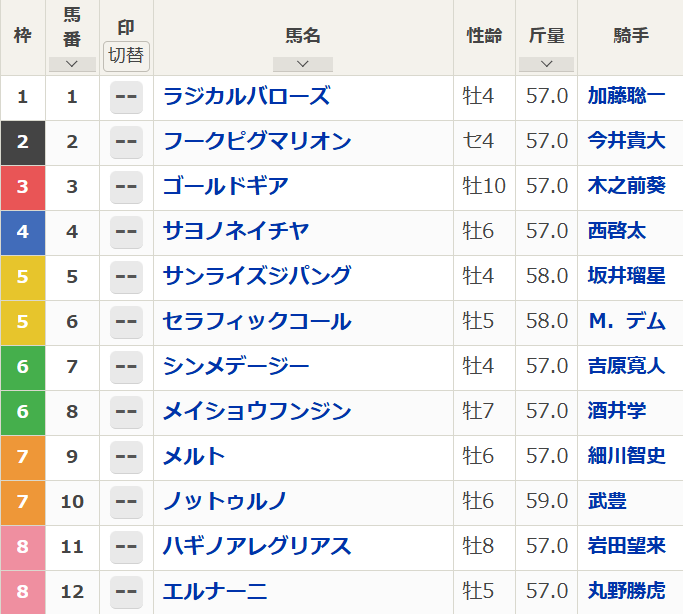Click the red frame 3 cell

tap(23, 188)
